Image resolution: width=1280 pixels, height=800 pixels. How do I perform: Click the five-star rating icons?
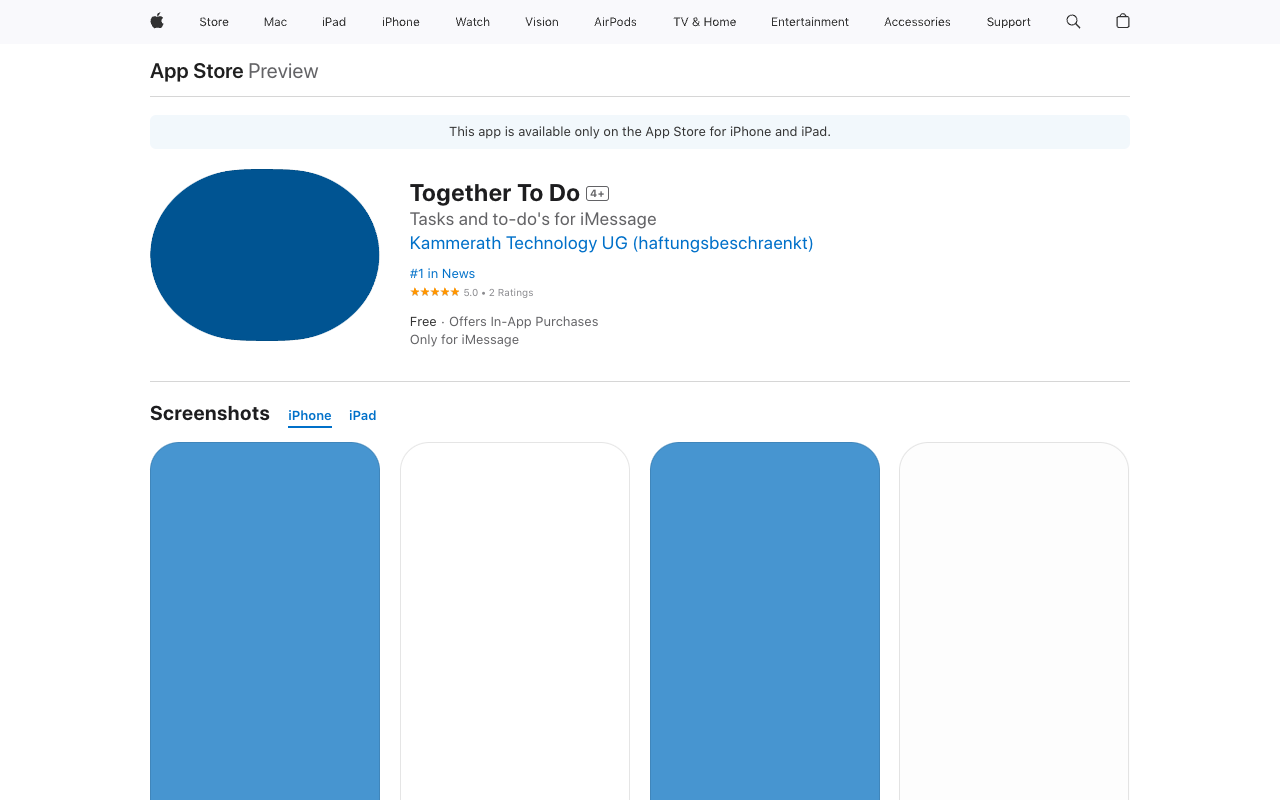click(434, 292)
